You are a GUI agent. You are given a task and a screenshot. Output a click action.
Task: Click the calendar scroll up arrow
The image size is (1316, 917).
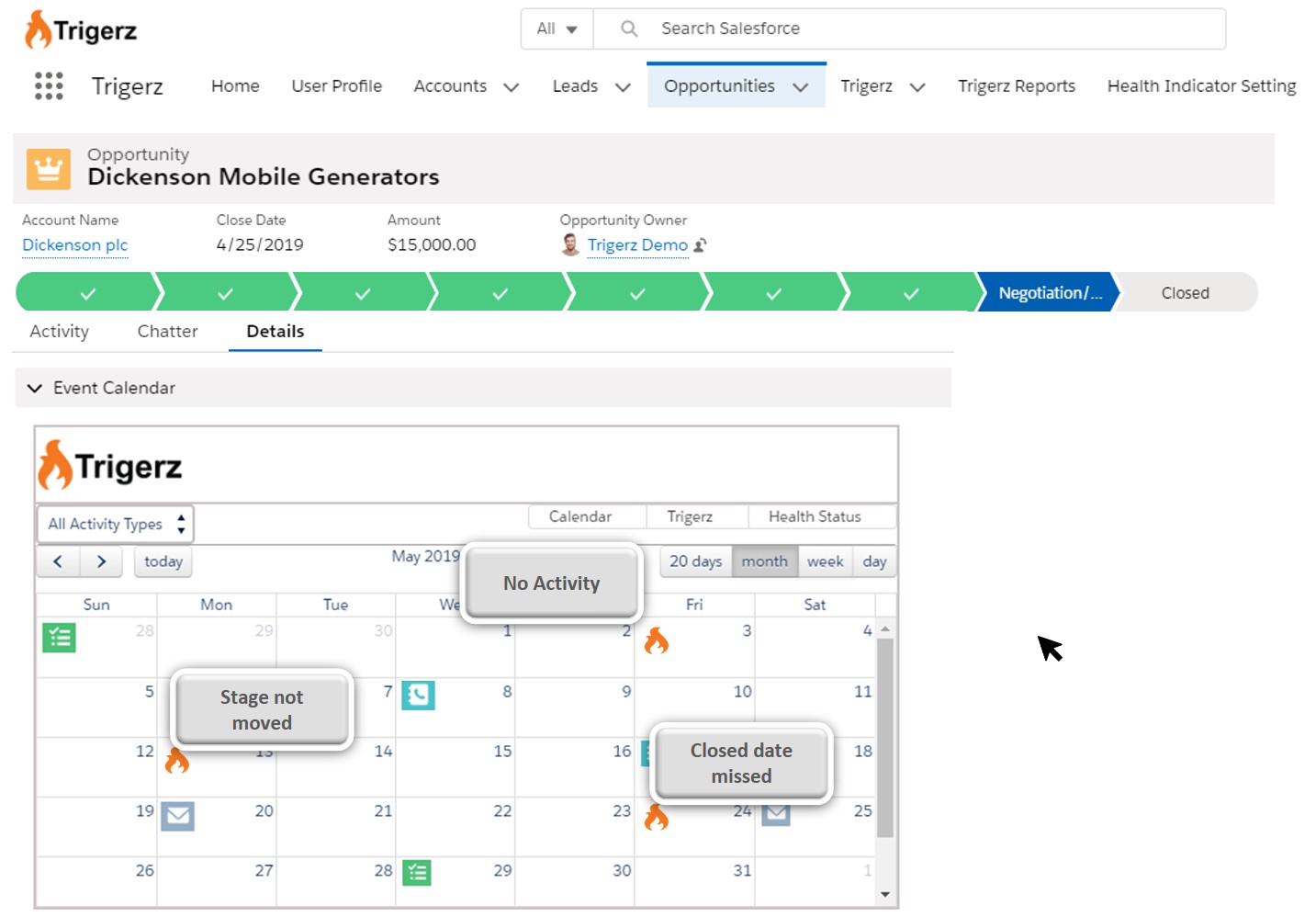pos(885,629)
